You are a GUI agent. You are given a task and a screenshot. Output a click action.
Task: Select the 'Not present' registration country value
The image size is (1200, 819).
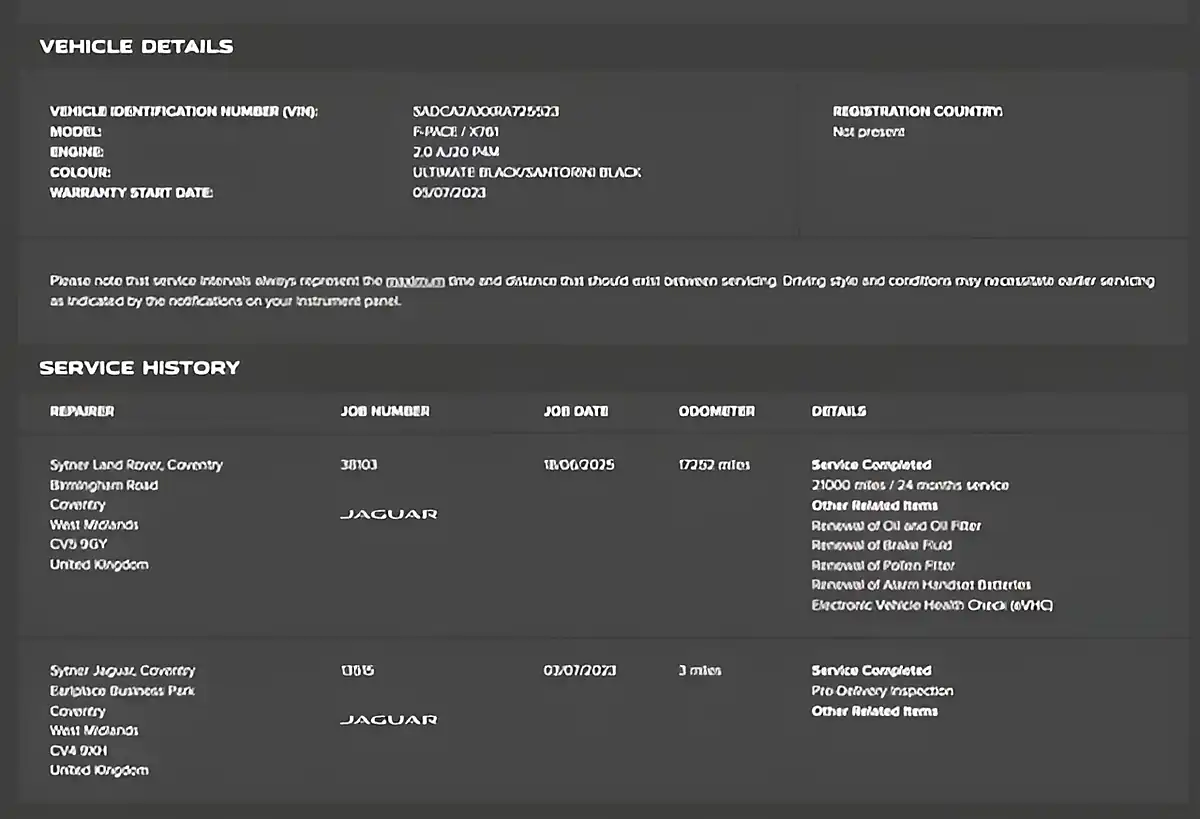(868, 131)
